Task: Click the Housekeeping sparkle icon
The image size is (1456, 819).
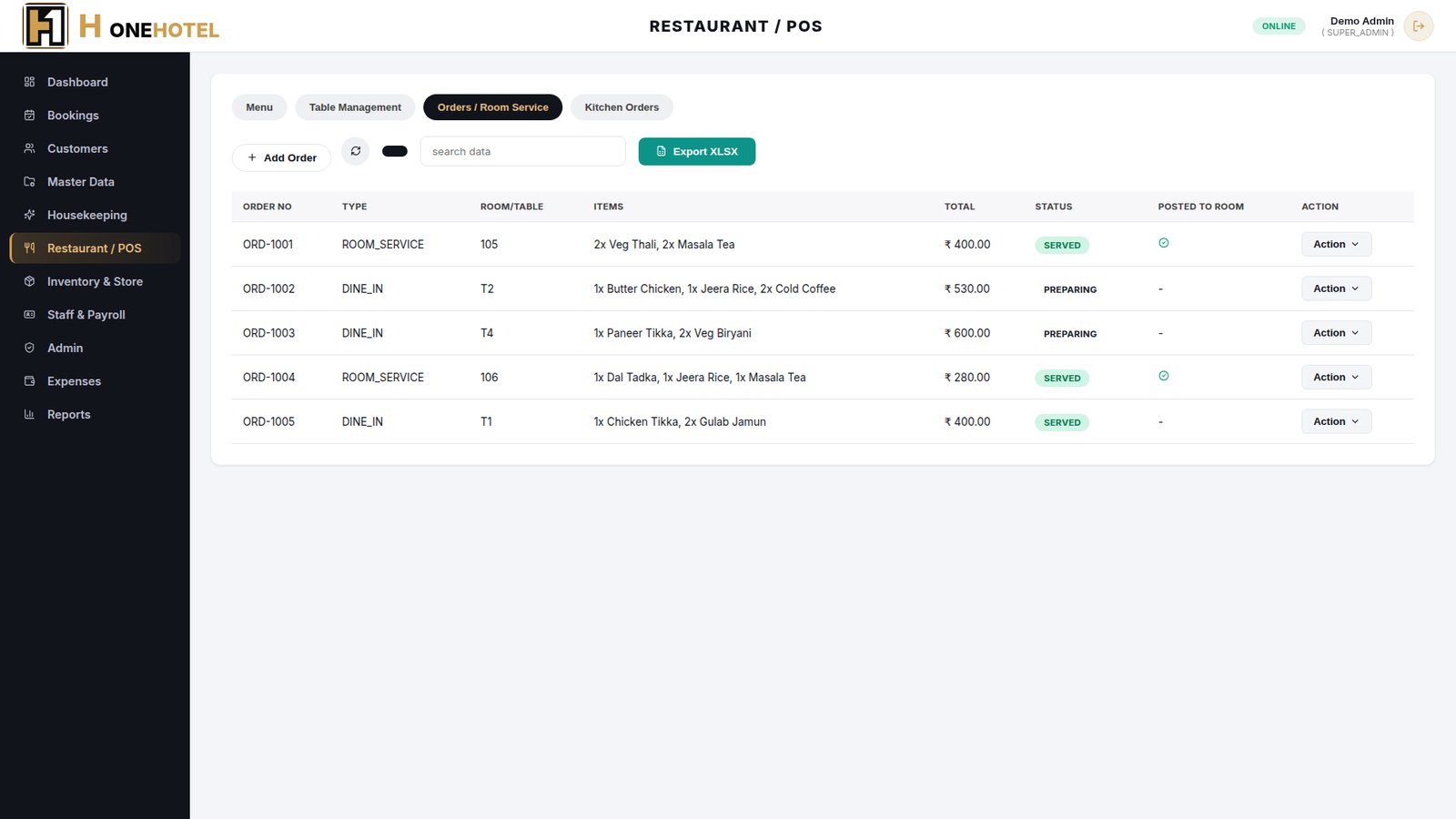Action: click(29, 215)
